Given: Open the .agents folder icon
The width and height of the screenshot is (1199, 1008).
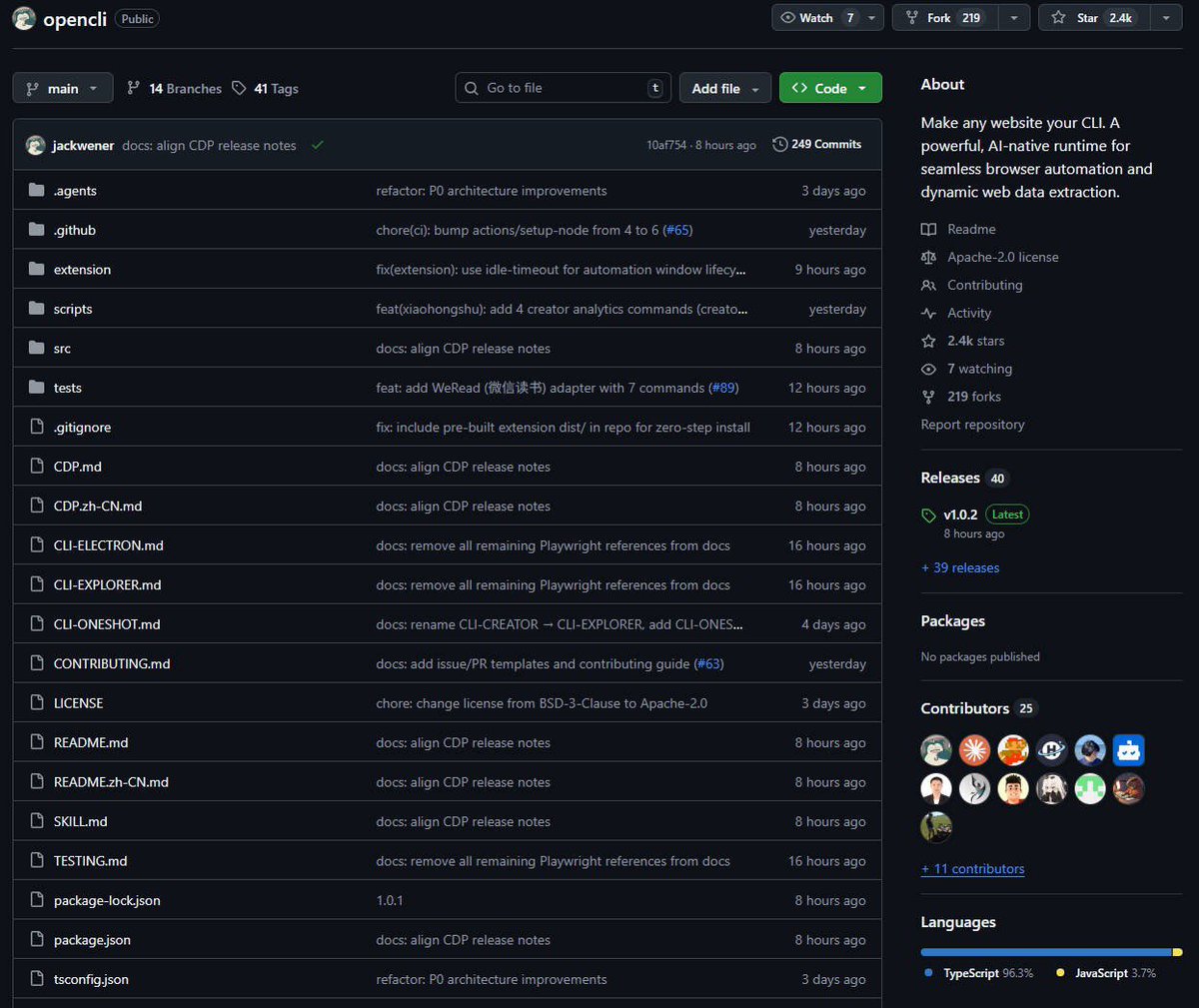Looking at the screenshot, I should [37, 190].
